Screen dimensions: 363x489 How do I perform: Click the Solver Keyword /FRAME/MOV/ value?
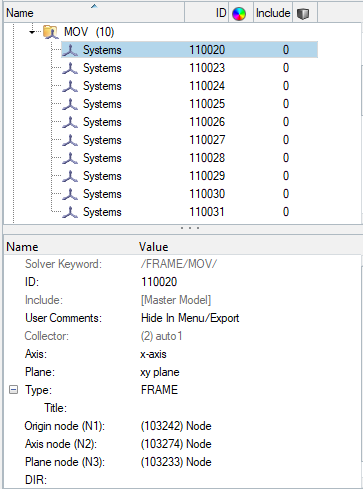pyautogui.click(x=179, y=264)
